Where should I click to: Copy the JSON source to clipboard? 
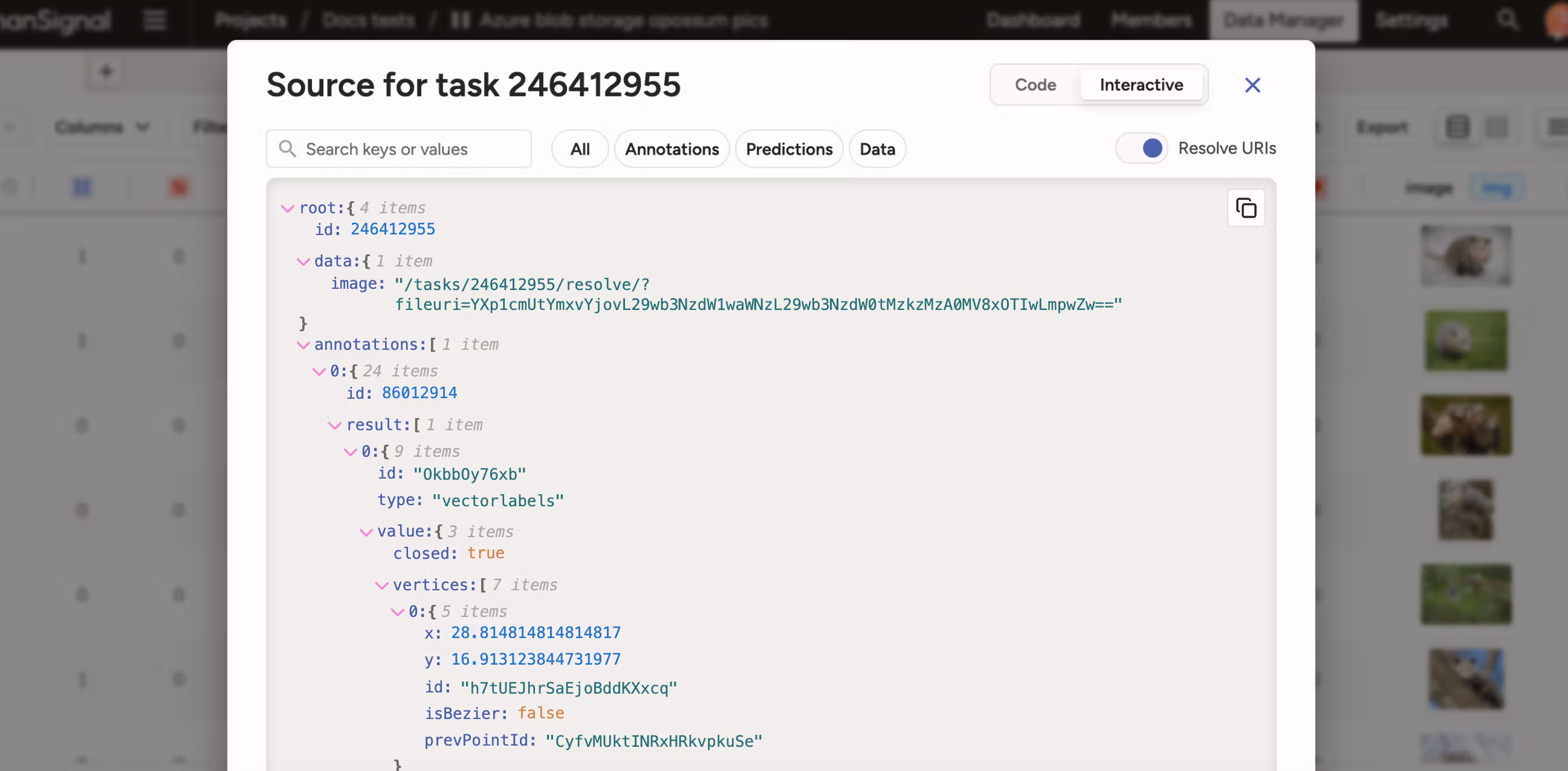[1246, 208]
